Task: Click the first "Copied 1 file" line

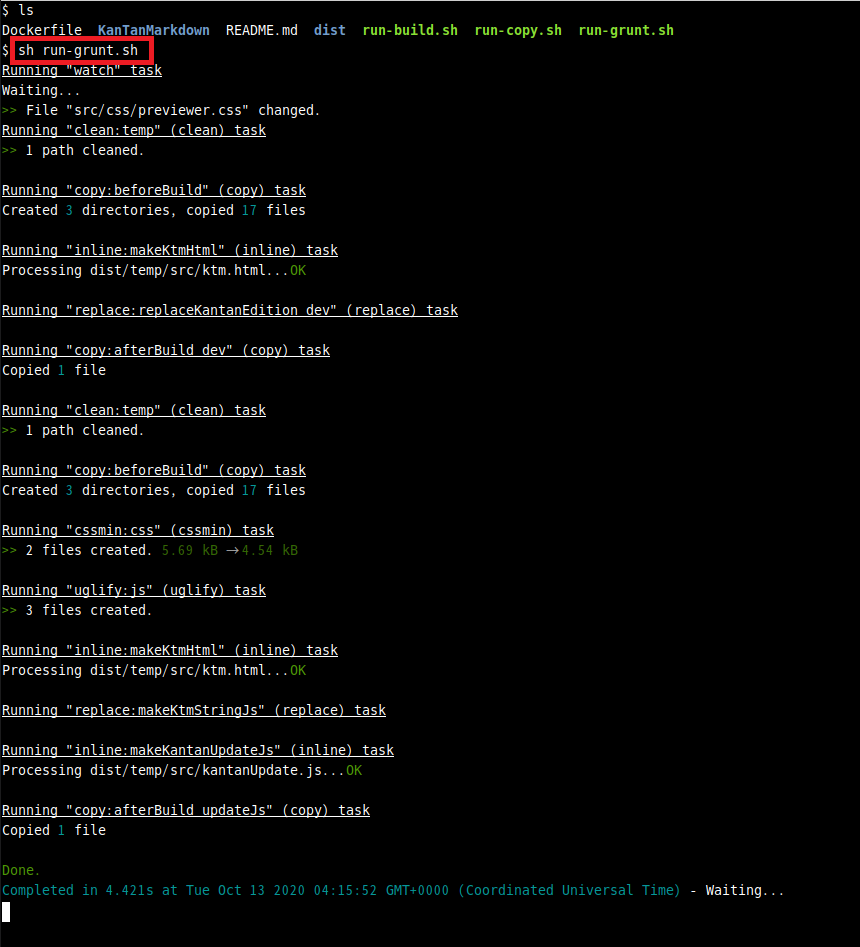Action: tap(54, 370)
